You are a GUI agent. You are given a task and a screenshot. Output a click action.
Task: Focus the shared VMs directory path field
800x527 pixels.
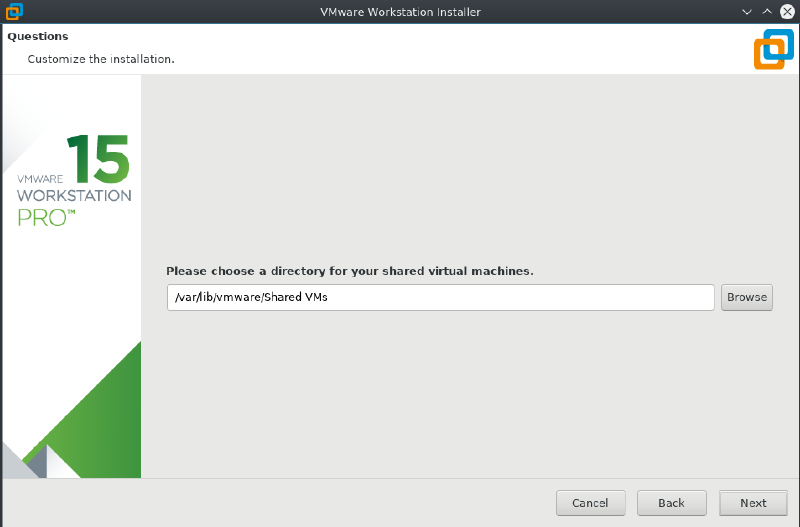pyautogui.click(x=440, y=297)
